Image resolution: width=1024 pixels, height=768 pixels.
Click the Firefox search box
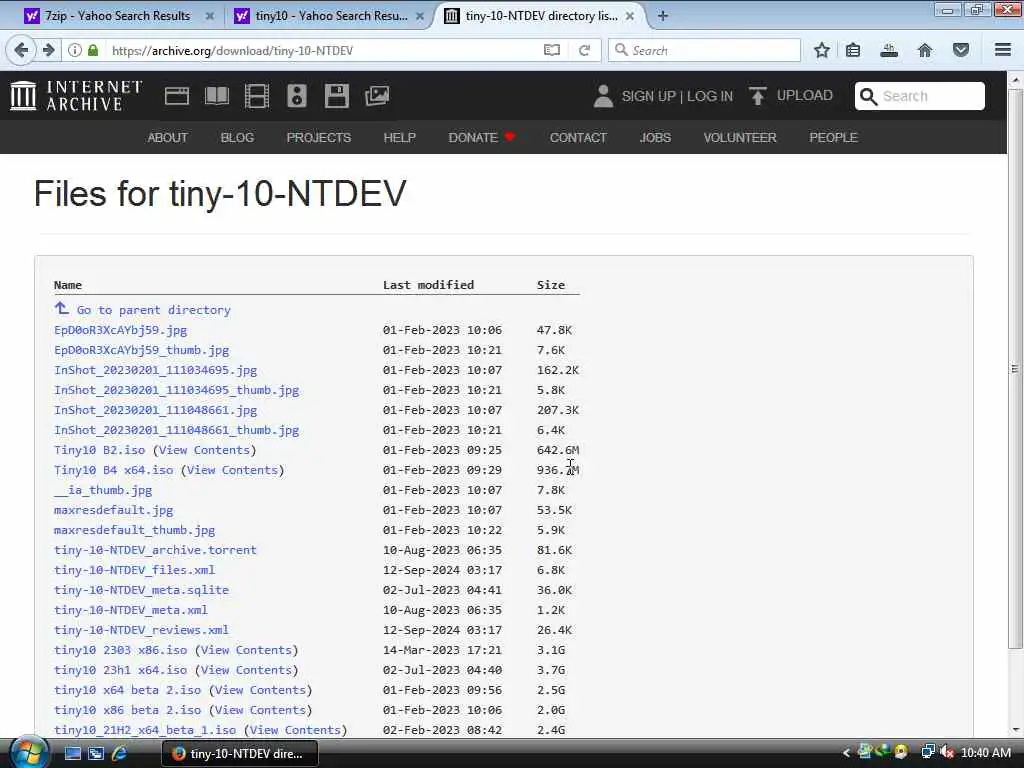(x=704, y=50)
